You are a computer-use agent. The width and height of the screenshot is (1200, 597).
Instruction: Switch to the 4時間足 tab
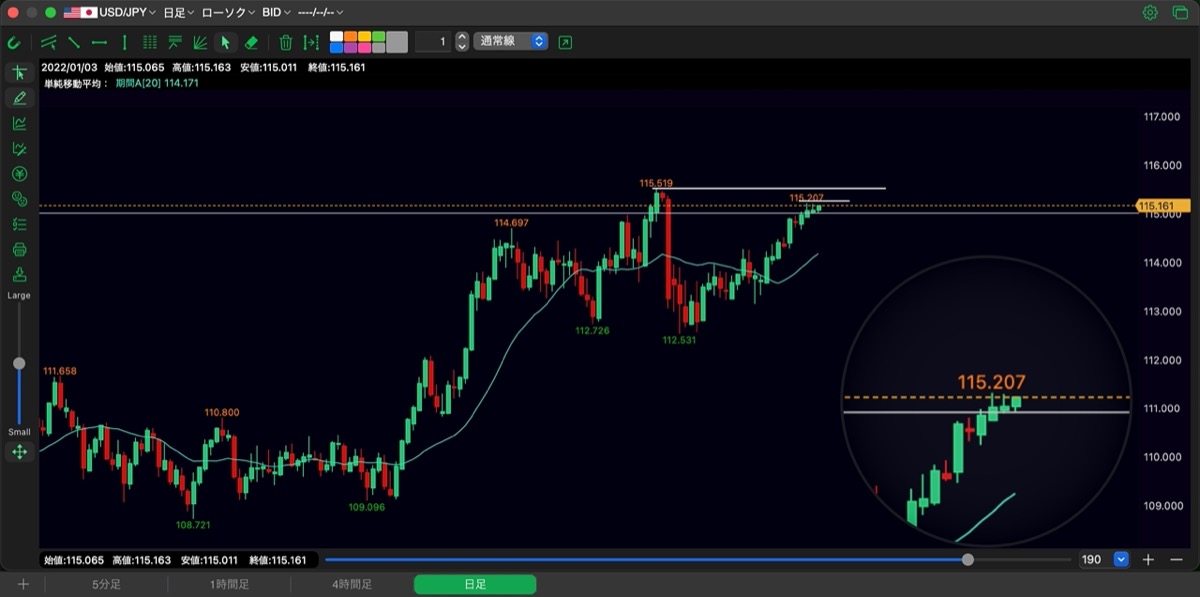click(x=352, y=584)
